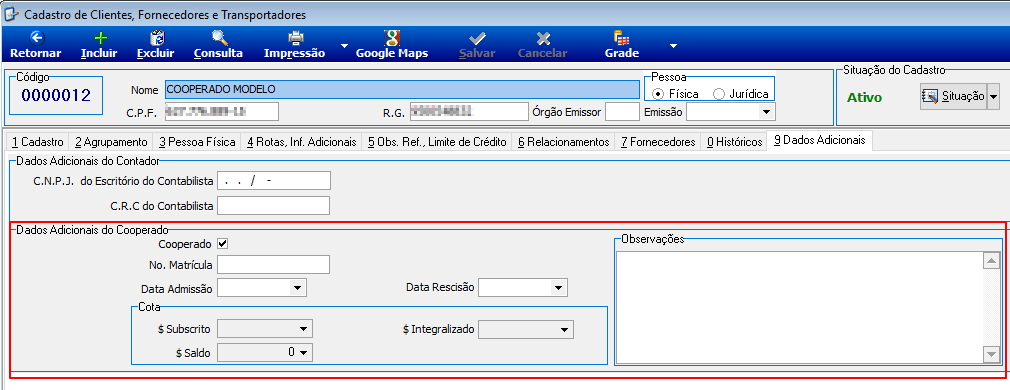Toggle the Cooperado checkbox
This screenshot has height=390, width=1010.
(x=223, y=244)
